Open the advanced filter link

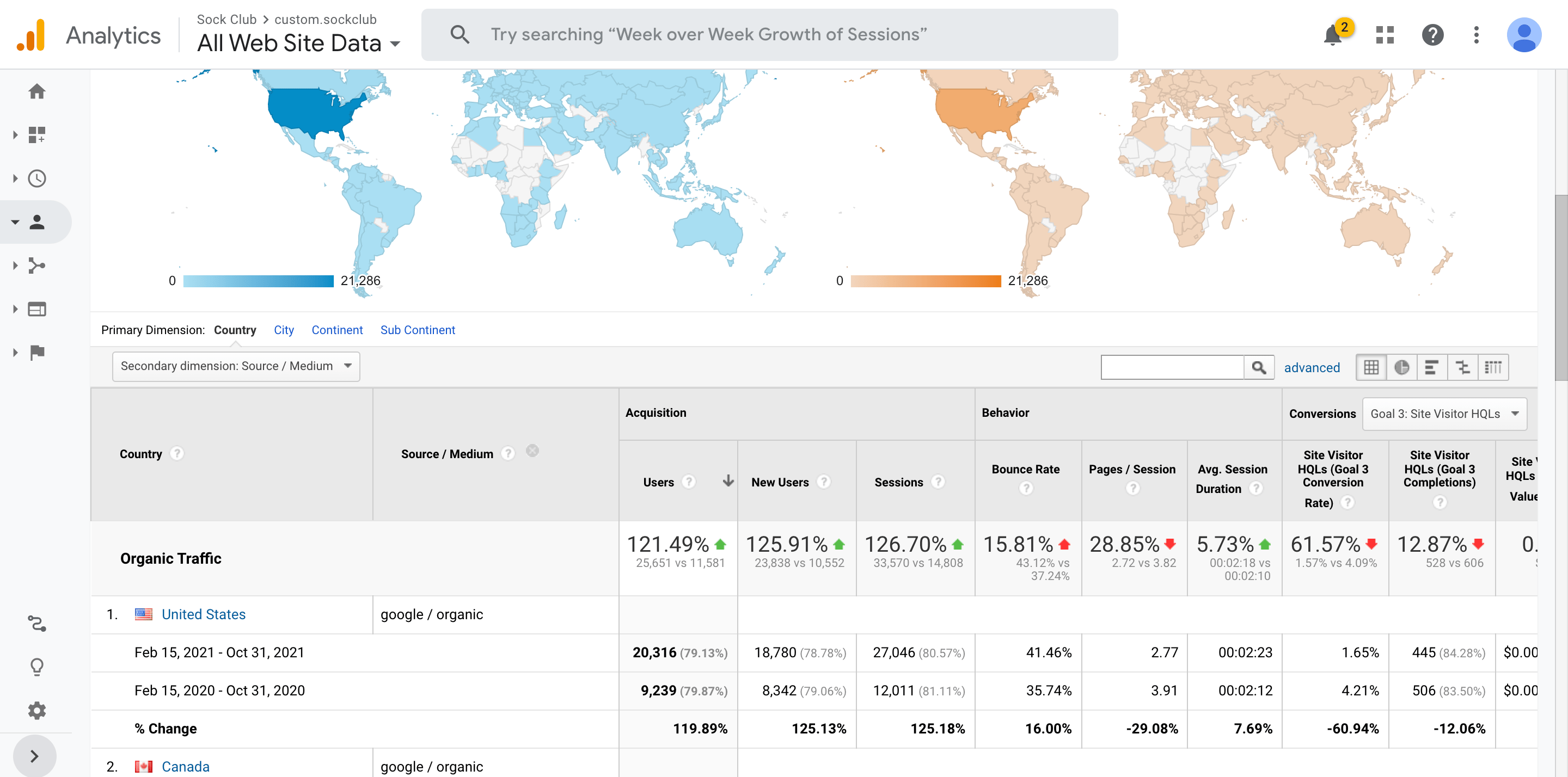[1312, 367]
